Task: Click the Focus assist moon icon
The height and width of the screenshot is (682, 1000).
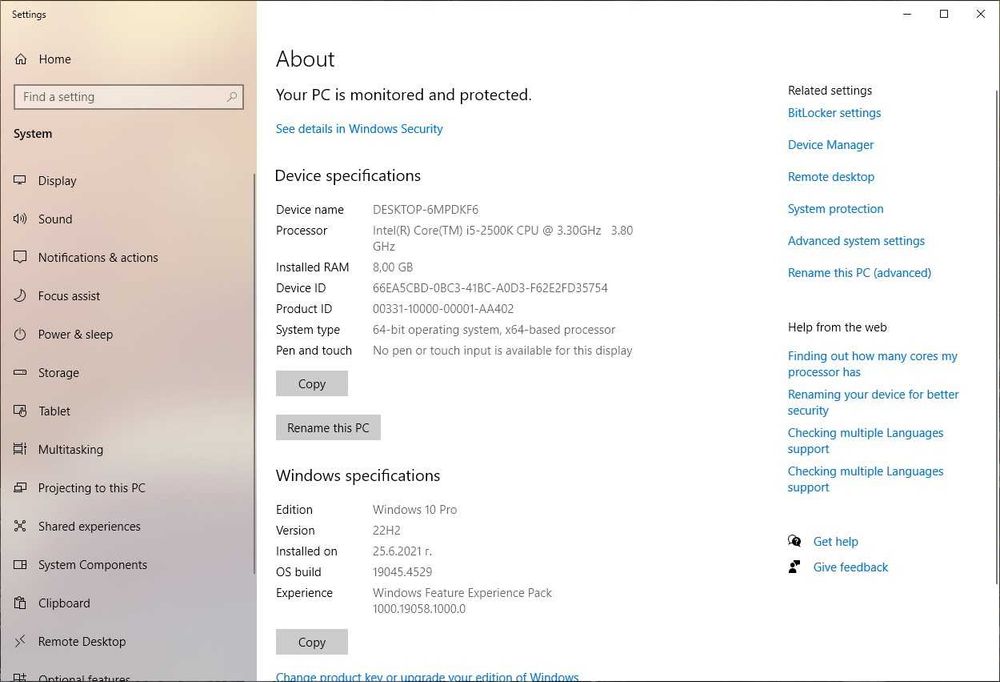Action: pyautogui.click(x=20, y=295)
